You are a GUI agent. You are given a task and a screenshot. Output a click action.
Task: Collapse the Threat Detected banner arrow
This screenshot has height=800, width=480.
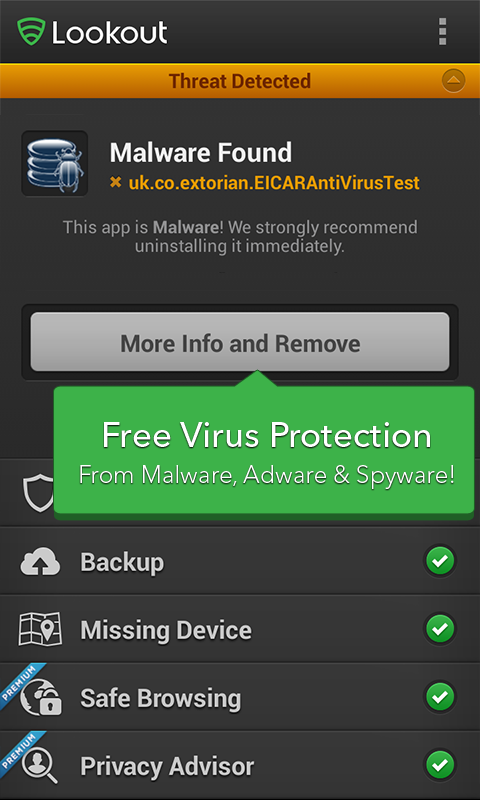pos(453,81)
